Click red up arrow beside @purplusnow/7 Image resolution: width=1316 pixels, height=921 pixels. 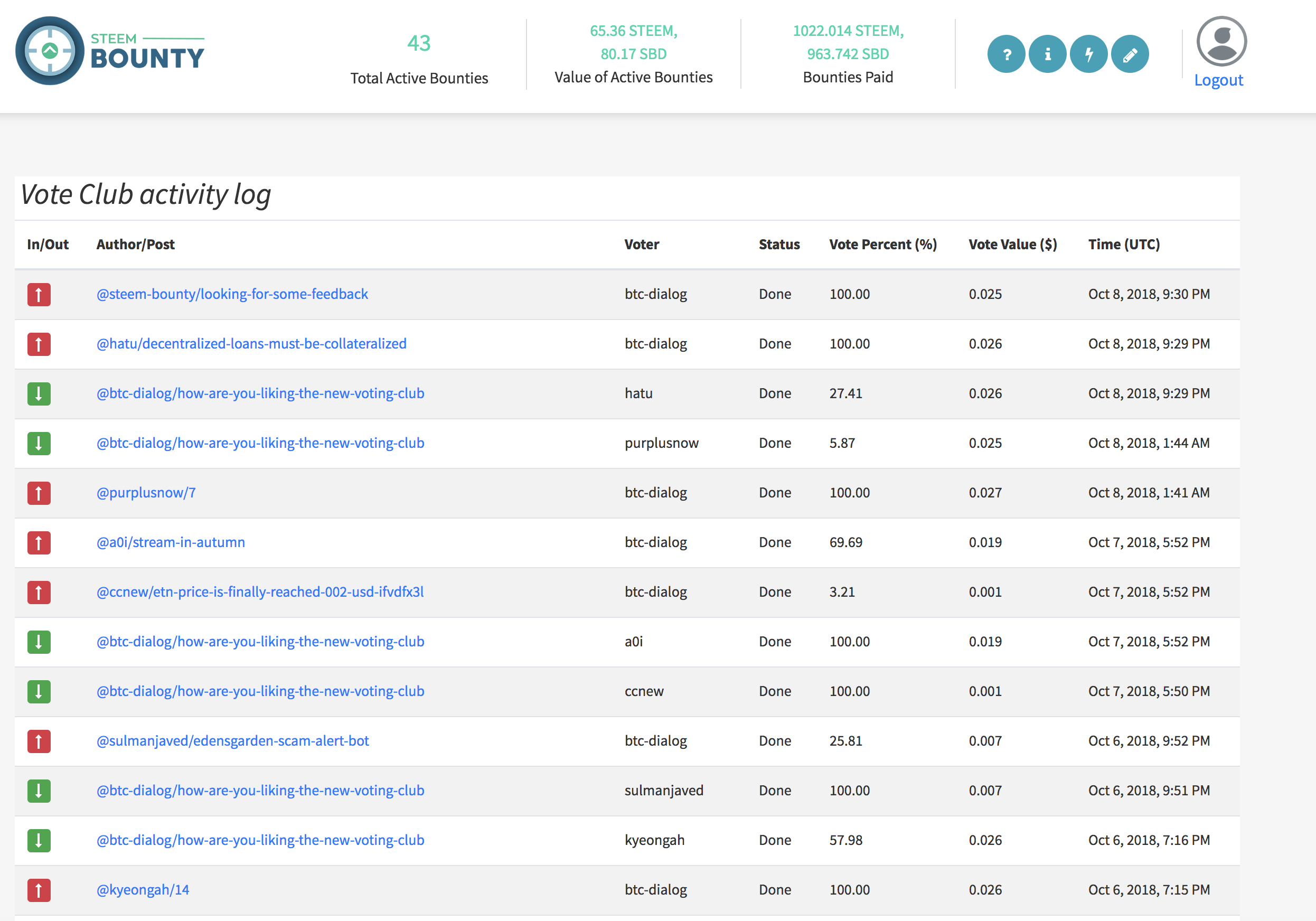click(x=39, y=493)
